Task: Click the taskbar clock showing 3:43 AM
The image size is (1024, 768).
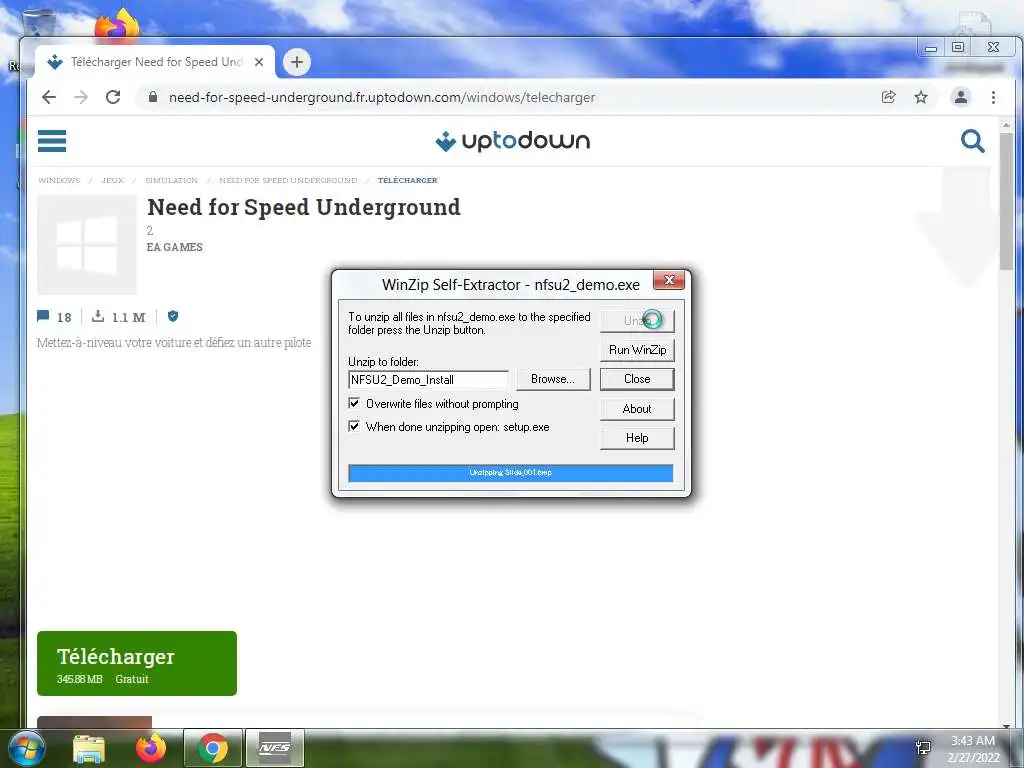Action: click(973, 749)
